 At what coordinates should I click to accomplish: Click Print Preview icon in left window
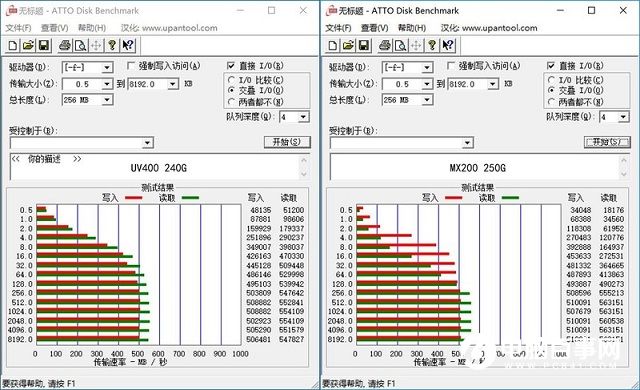pyautogui.click(x=80, y=45)
